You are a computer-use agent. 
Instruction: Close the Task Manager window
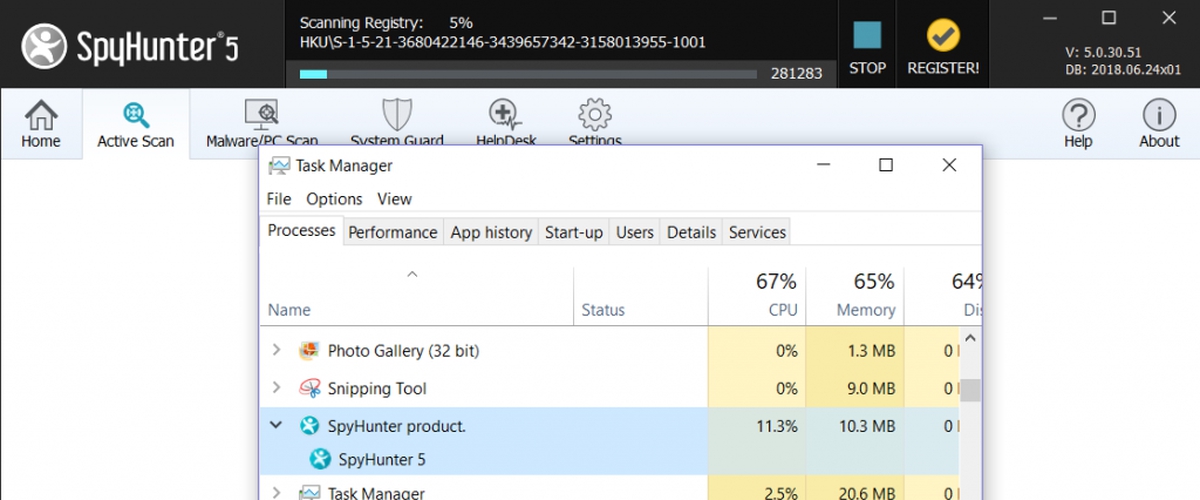[949, 165]
